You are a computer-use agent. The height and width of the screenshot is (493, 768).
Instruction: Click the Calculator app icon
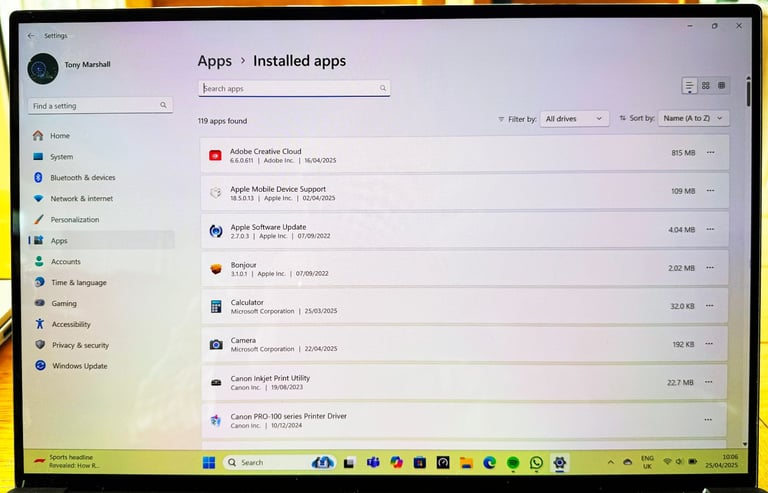216,306
